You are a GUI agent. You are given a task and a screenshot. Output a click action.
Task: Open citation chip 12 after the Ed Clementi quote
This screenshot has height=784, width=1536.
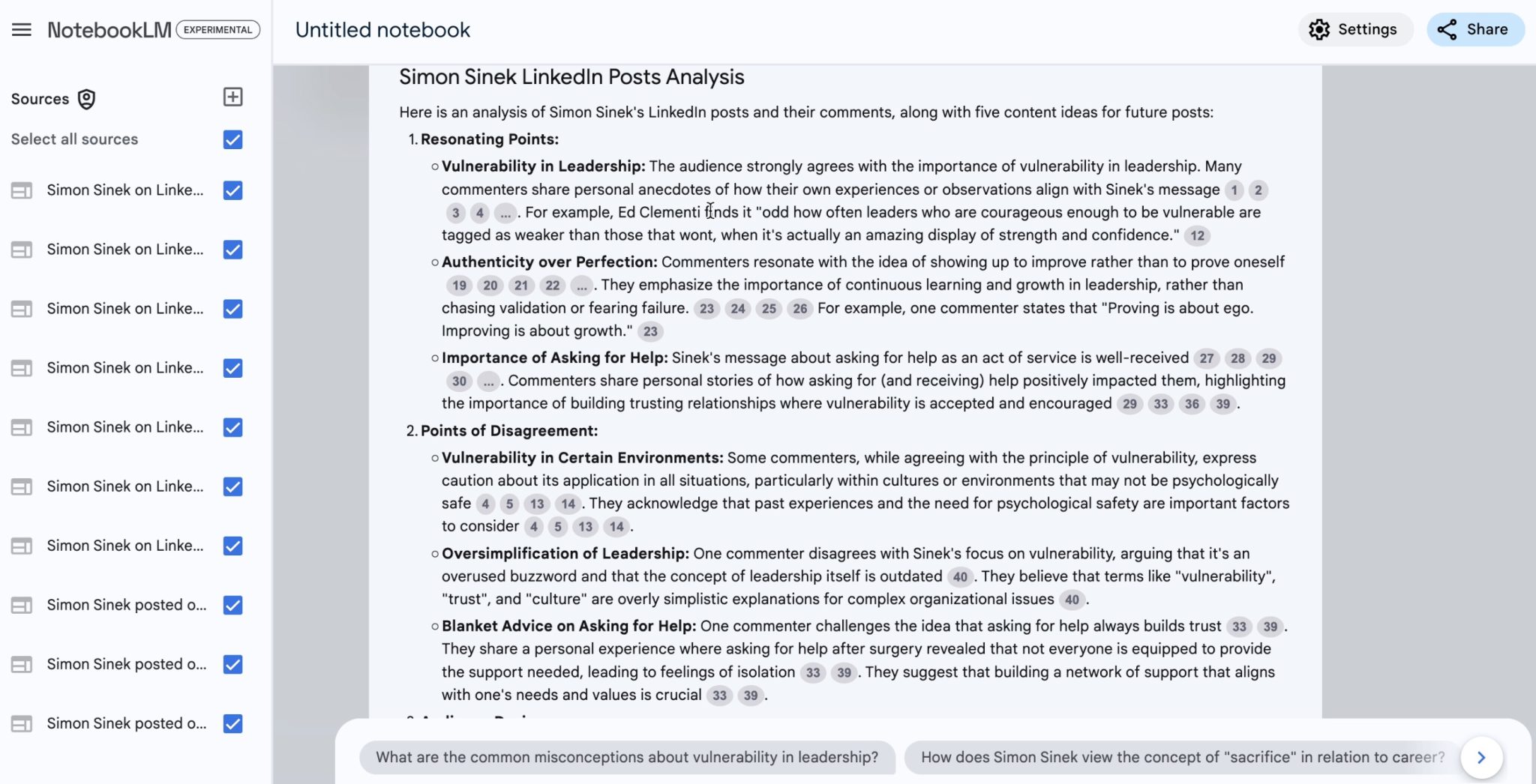(1197, 235)
